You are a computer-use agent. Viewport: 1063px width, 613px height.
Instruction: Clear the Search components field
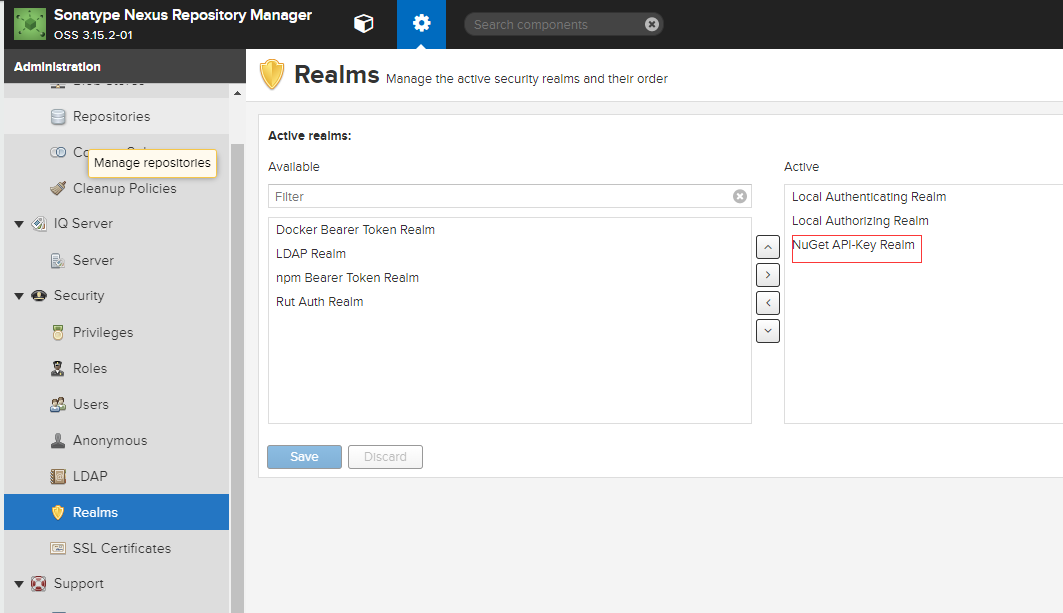[x=651, y=24]
